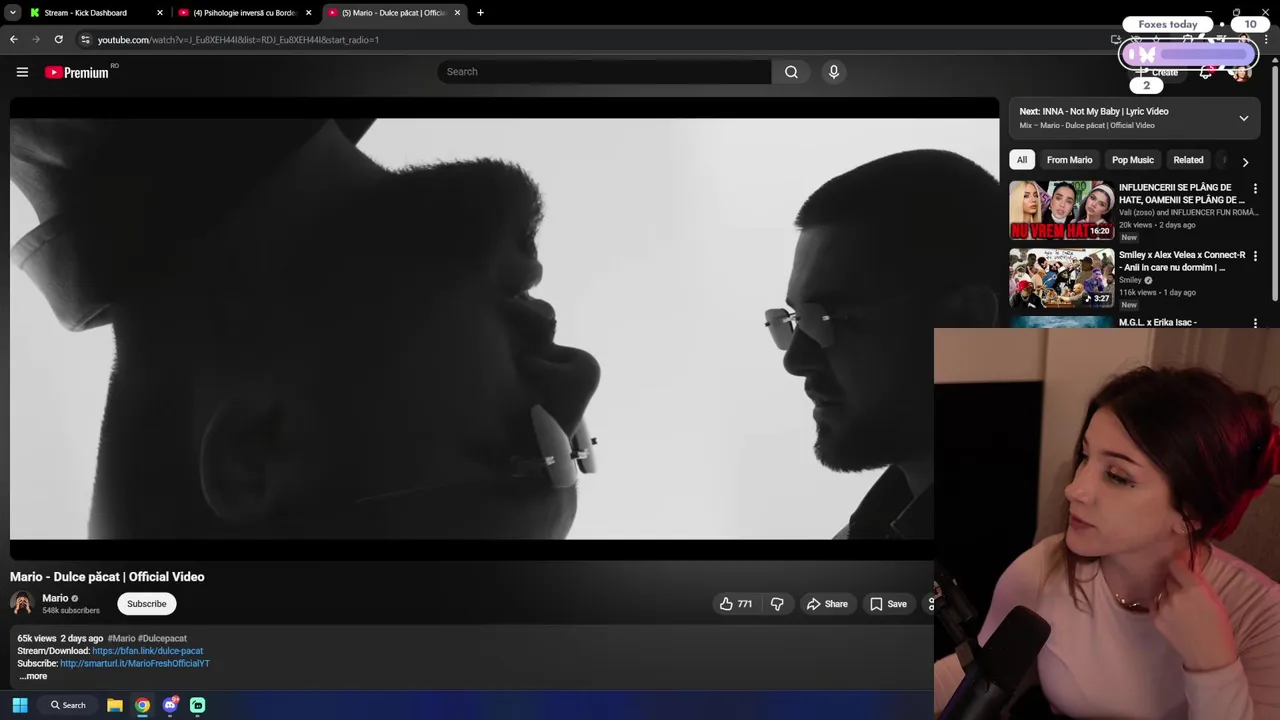
Task: Open the Smiley channel name
Action: pos(1130,281)
